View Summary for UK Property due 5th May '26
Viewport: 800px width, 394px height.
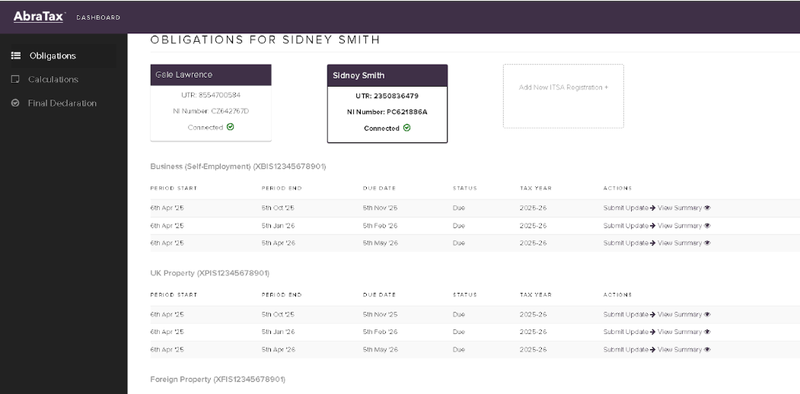tap(684, 350)
